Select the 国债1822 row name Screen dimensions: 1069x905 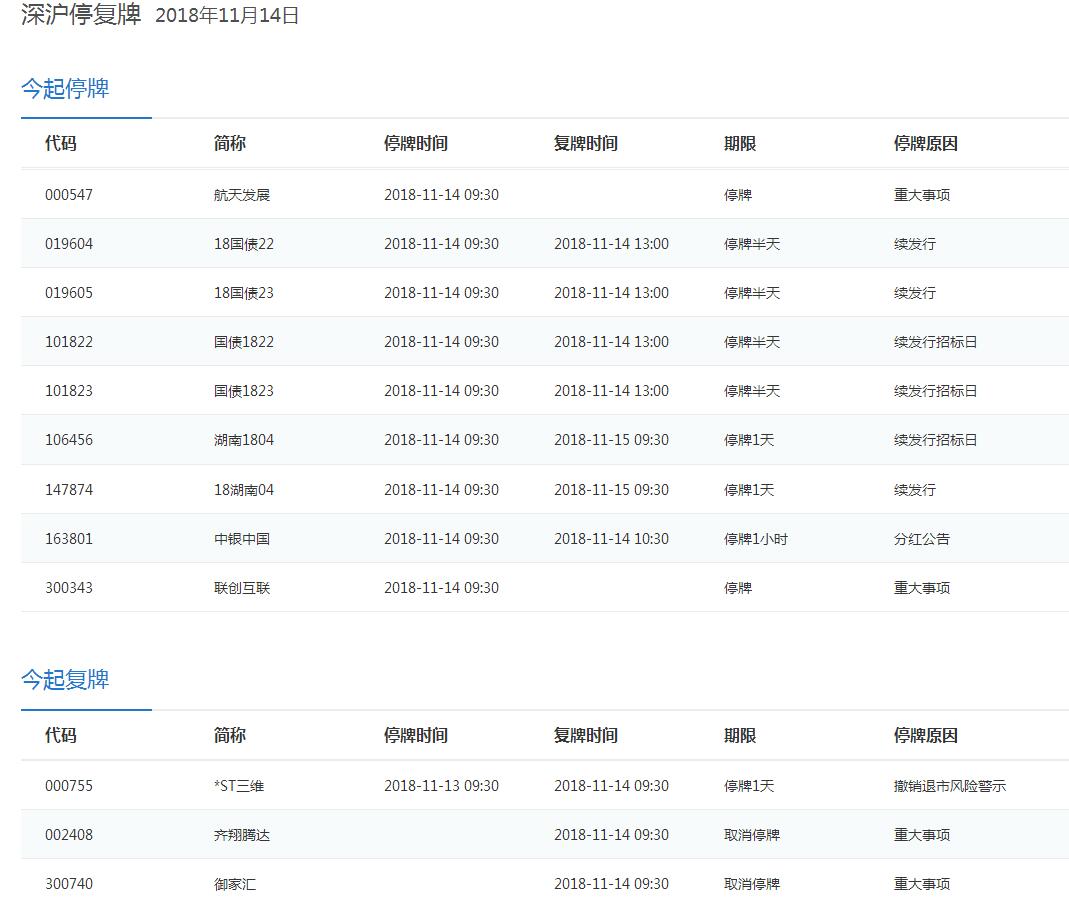243,342
